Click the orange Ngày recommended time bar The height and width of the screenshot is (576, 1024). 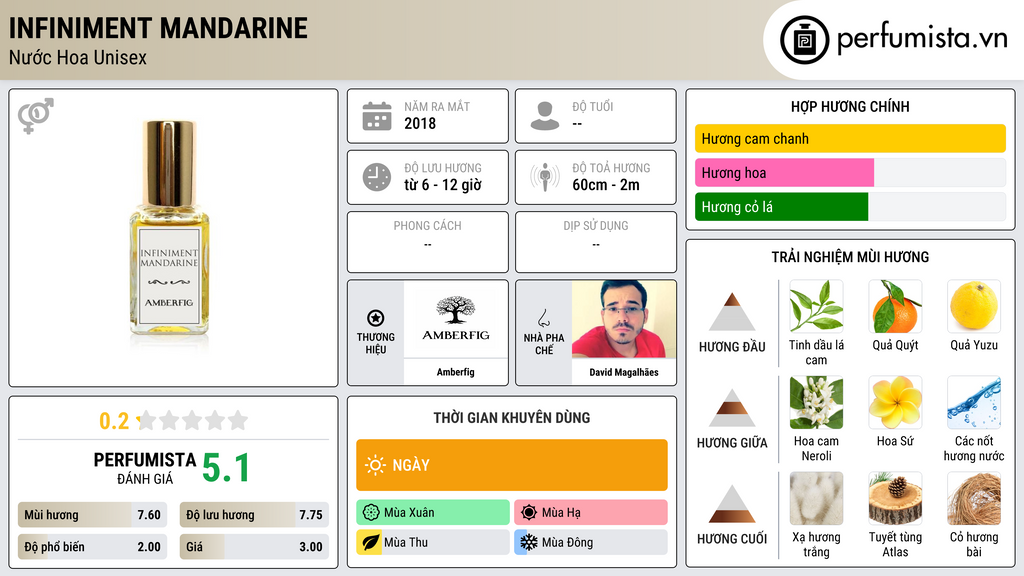click(512, 465)
